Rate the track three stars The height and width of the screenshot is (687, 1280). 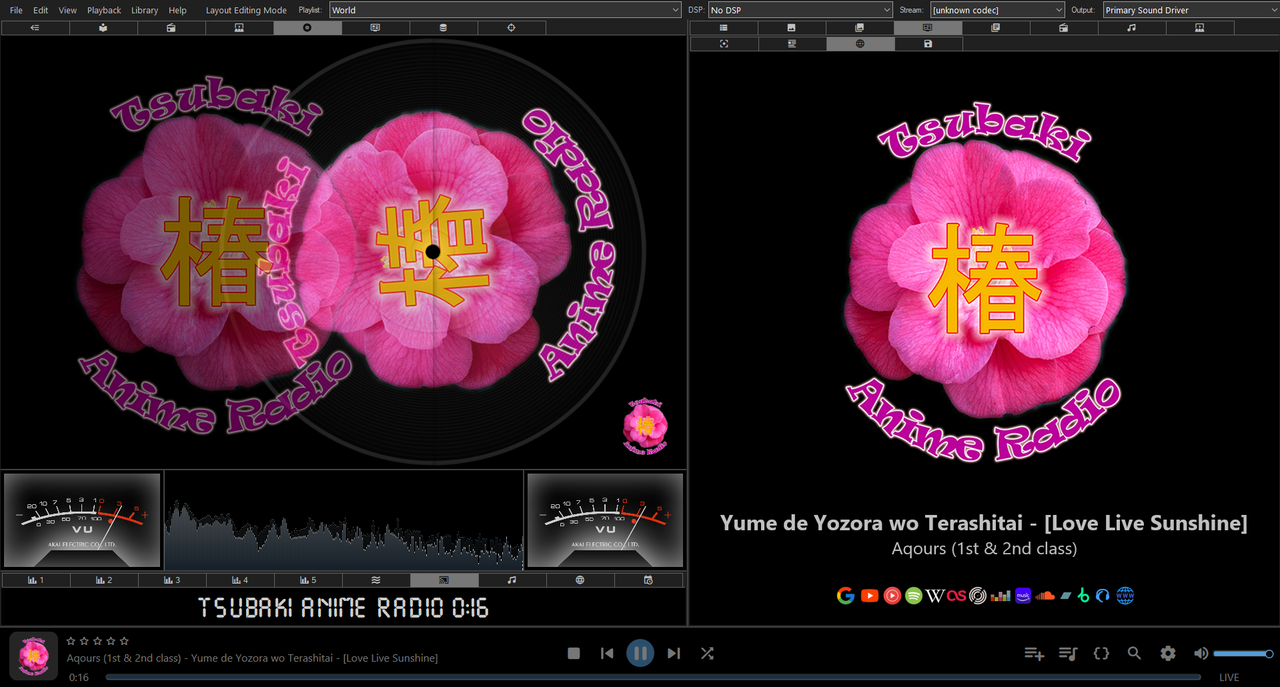pyautogui.click(x=98, y=641)
